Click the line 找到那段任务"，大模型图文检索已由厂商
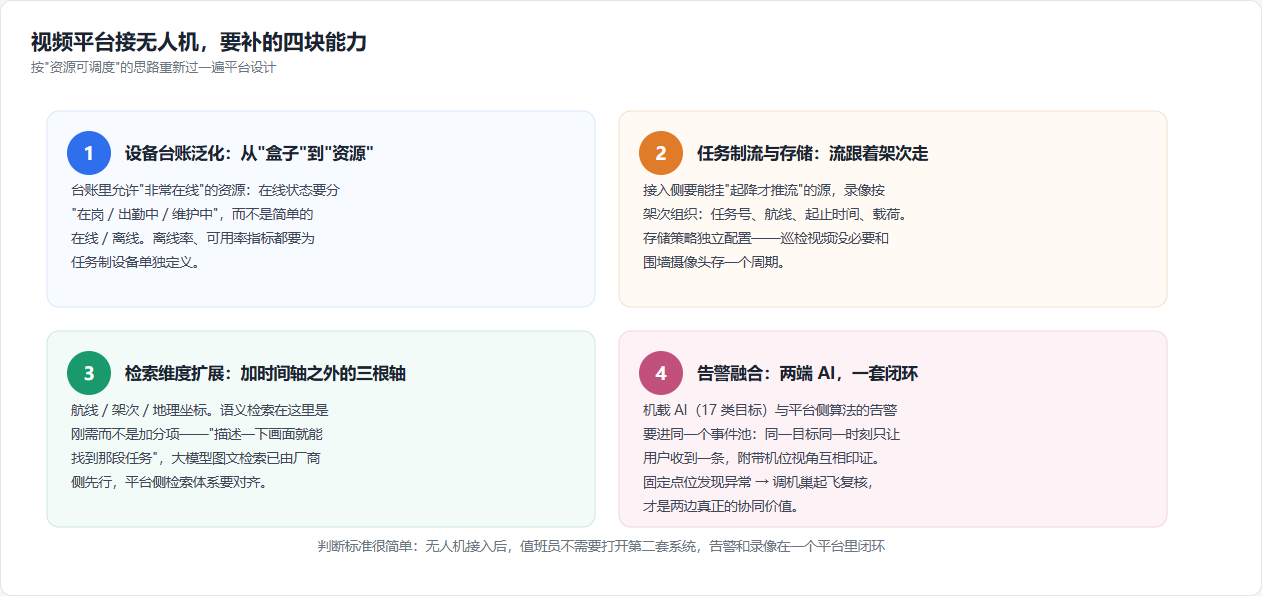Screen dimensions: 1262x596 tap(196, 458)
